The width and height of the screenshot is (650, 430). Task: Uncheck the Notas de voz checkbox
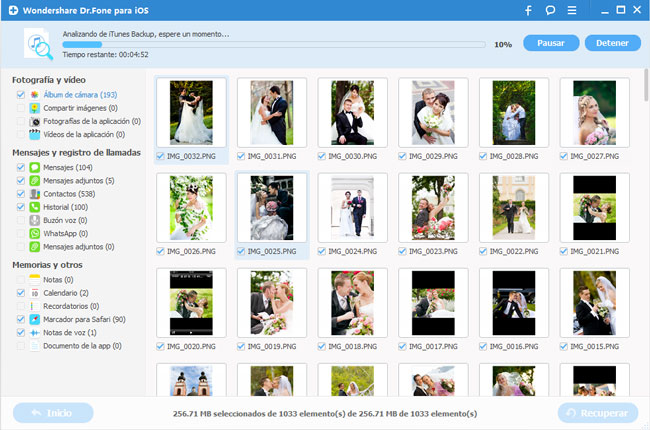pyautogui.click(x=21, y=333)
